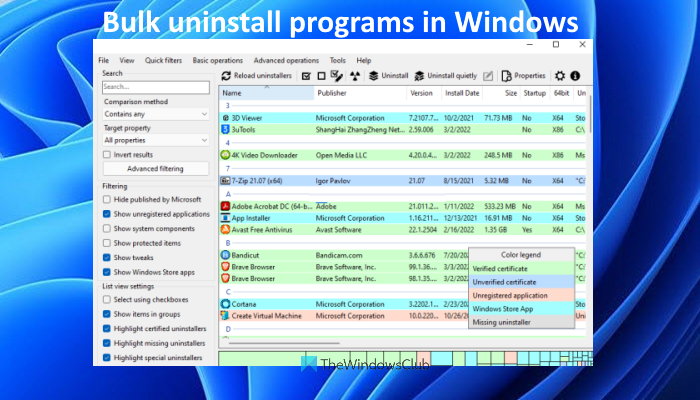The image size is (700, 400).
Task: Click the Uninstall stack icon
Action: click(374, 76)
